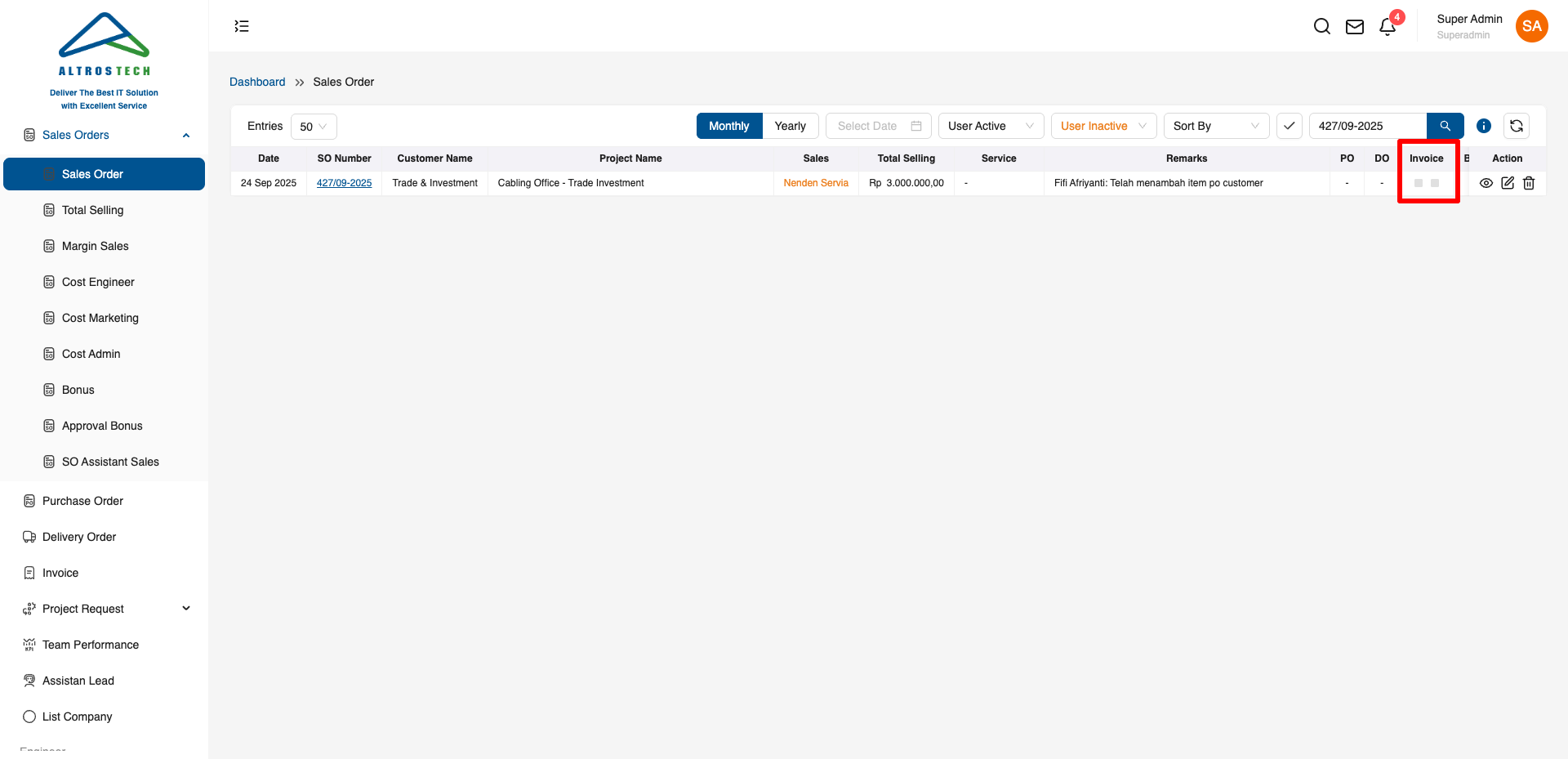Click the sidebar collapse menu icon
The width and height of the screenshot is (1568, 759).
(x=242, y=26)
